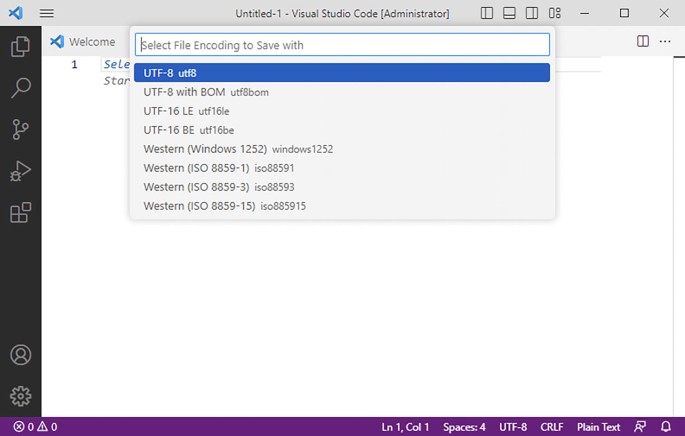Click the Select File Encoding input field
This screenshot has height=436, width=685.
tap(342, 45)
